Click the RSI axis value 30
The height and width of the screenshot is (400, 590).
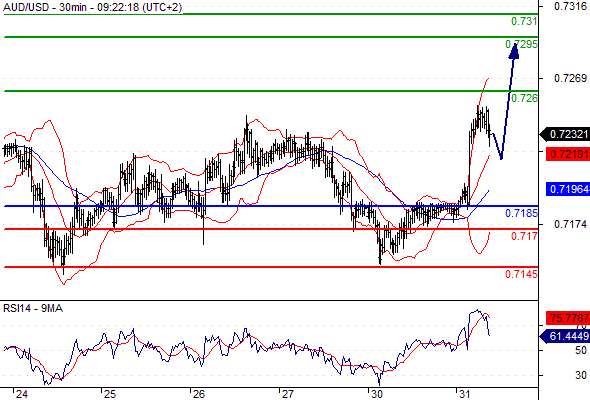point(581,375)
